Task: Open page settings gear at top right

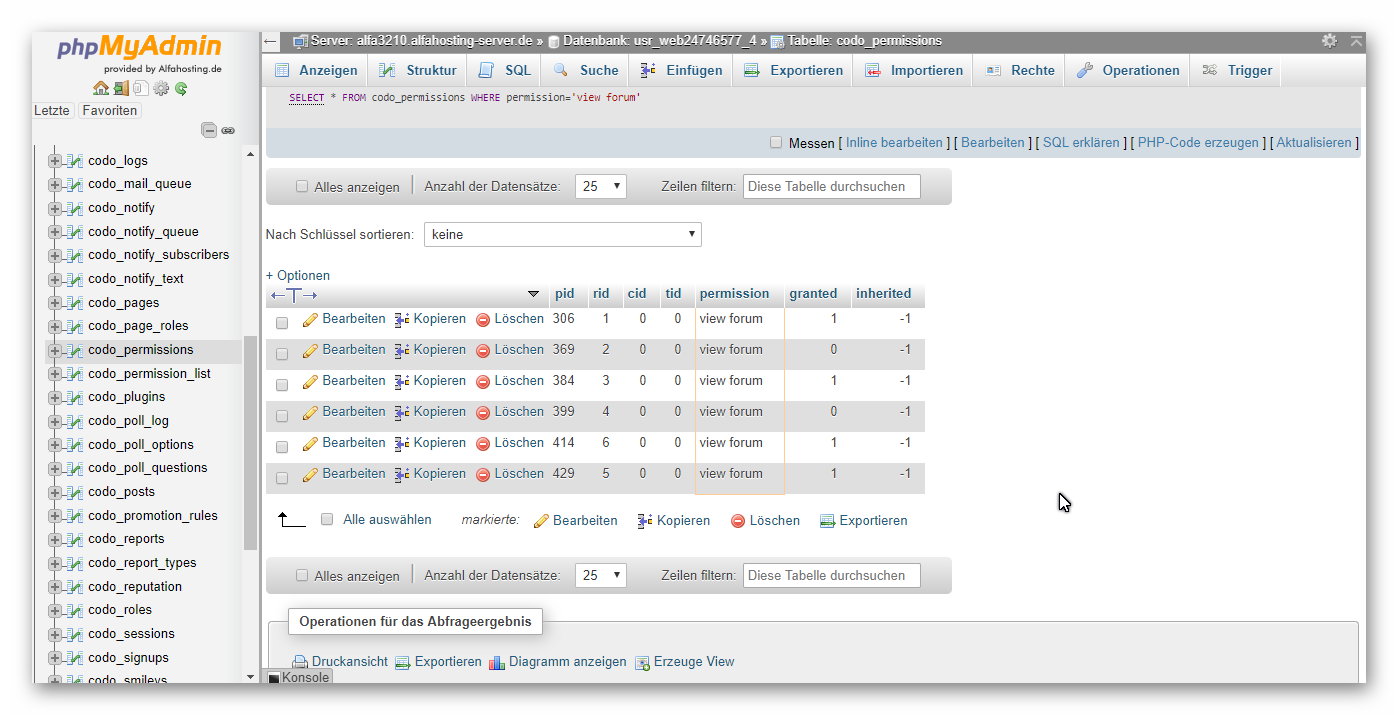Action: tap(1329, 41)
